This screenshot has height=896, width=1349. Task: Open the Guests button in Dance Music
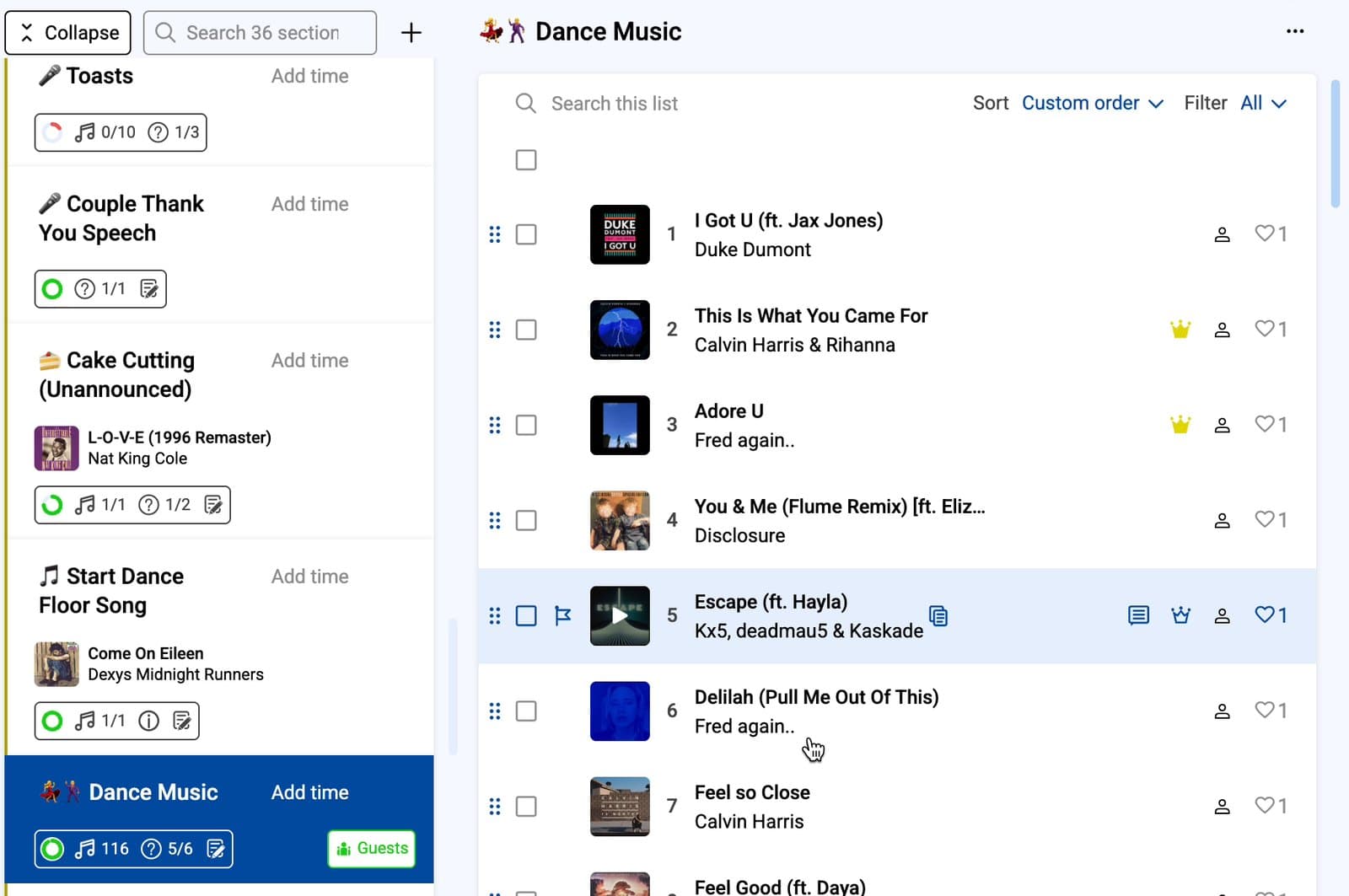click(x=372, y=849)
